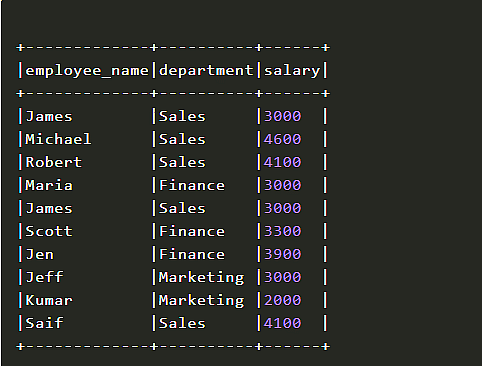The image size is (482, 366).
Task: Click Sales in Saif's row
Action: point(182,323)
